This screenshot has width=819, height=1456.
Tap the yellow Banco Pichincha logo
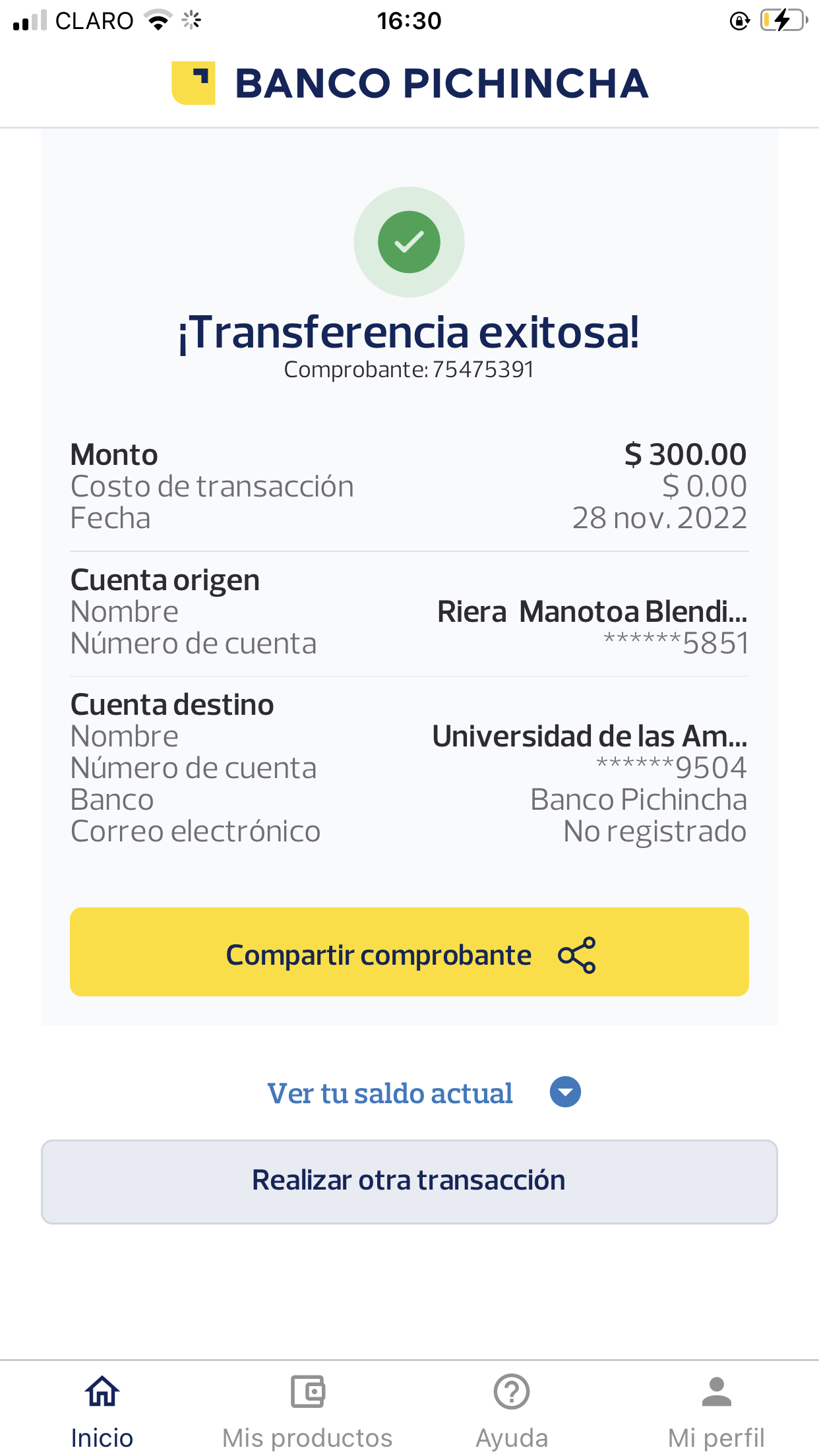click(x=193, y=83)
